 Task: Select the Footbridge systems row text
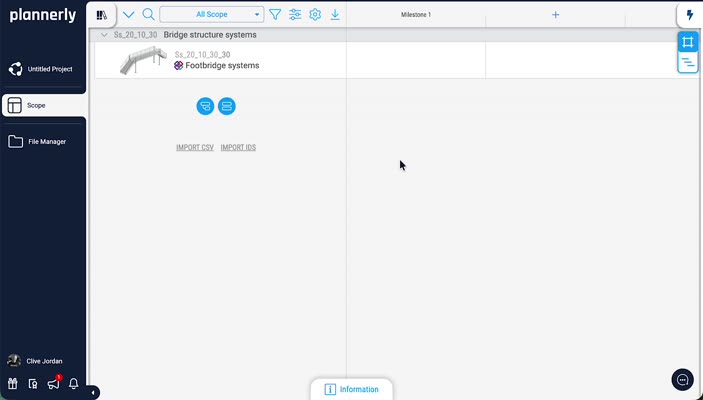click(x=222, y=65)
